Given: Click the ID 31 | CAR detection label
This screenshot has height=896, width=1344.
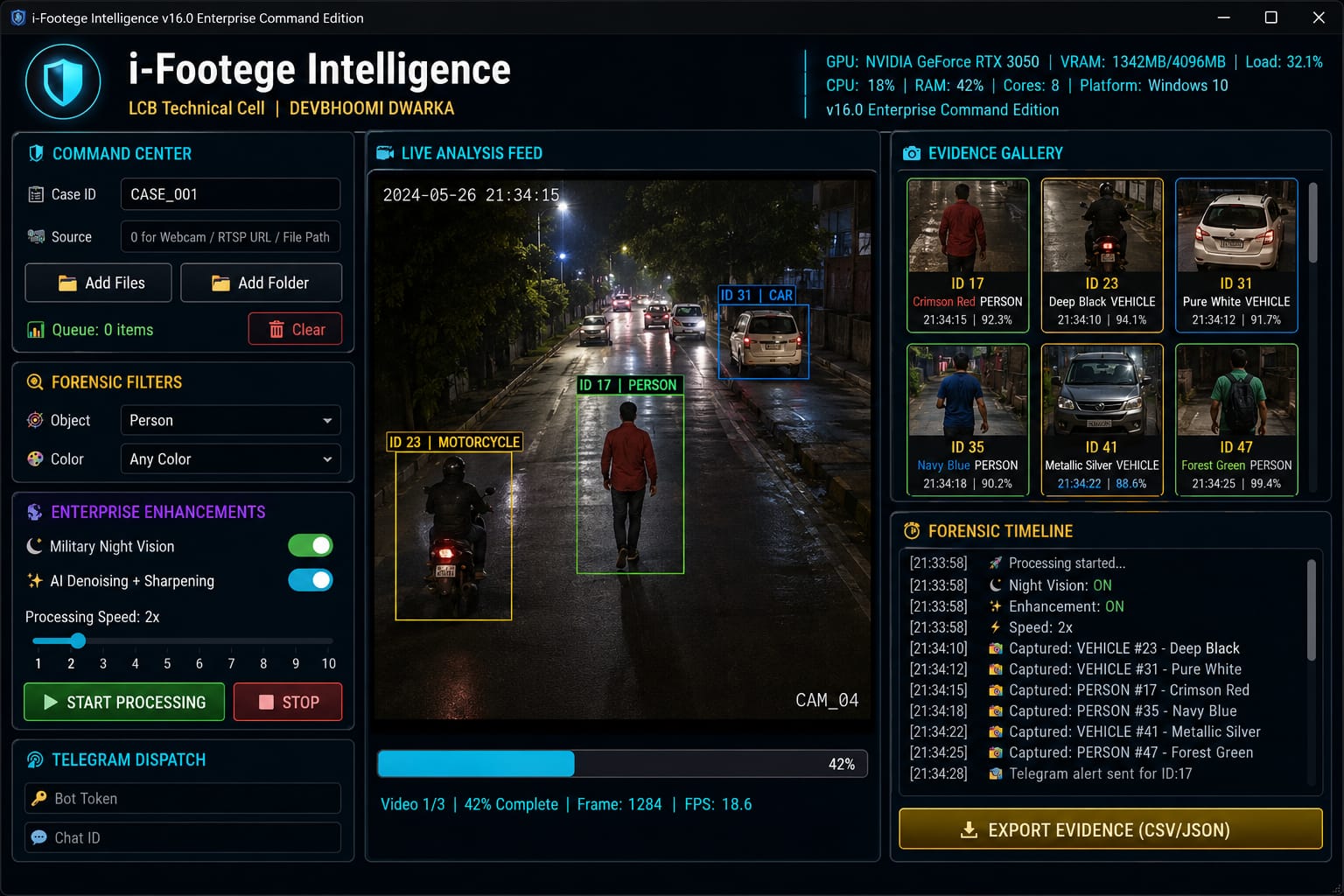Looking at the screenshot, I should (757, 295).
